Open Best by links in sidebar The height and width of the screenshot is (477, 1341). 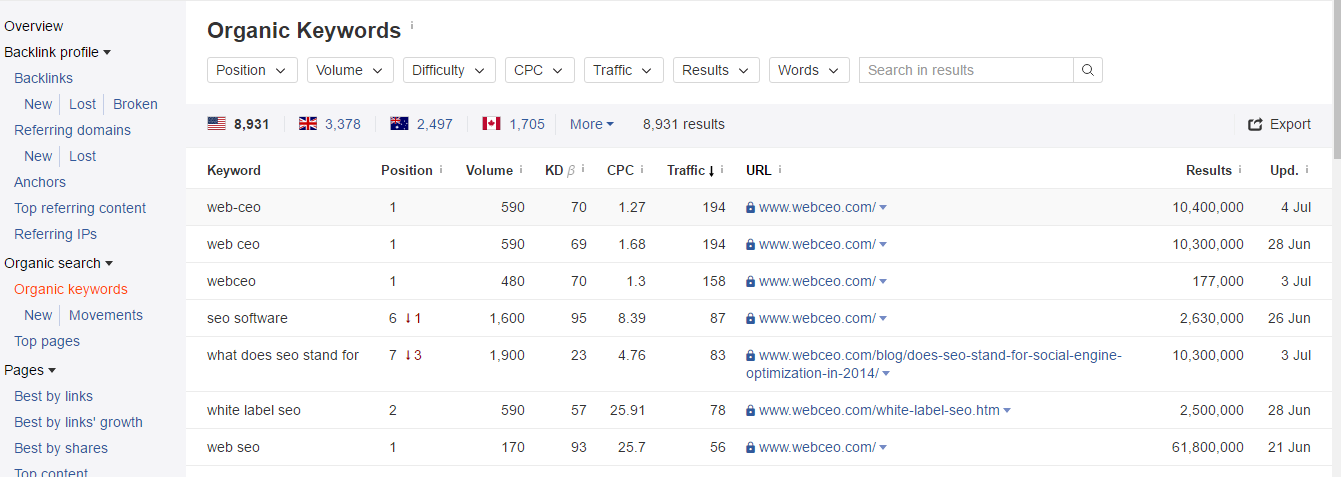click(x=53, y=396)
